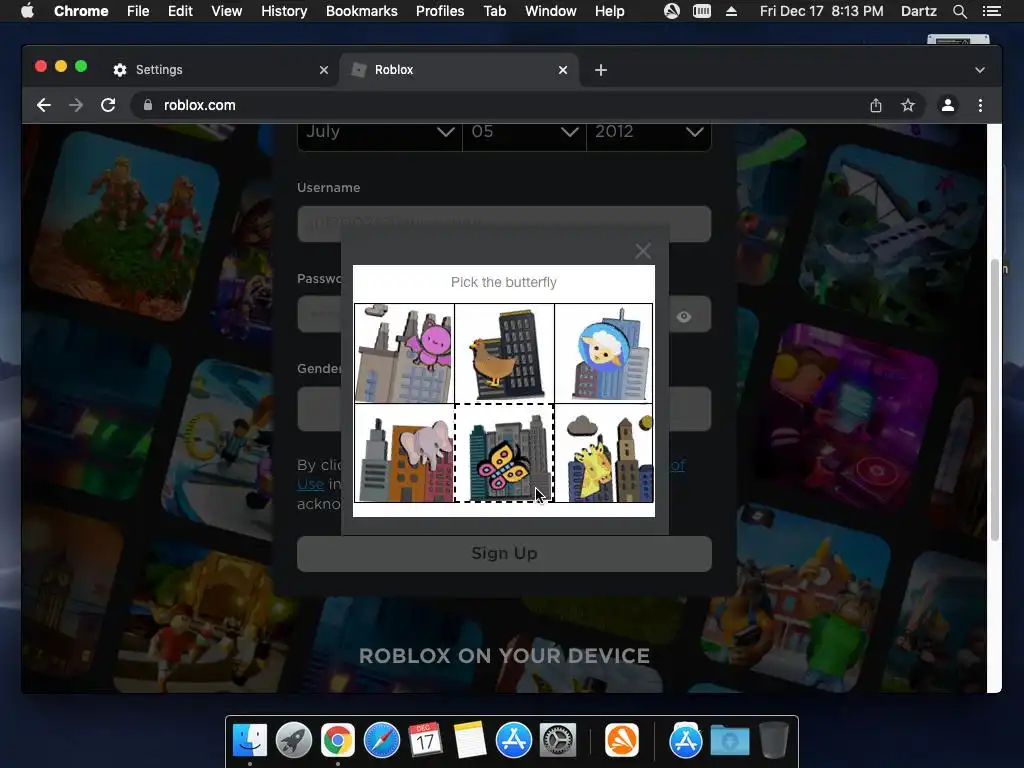This screenshot has width=1024, height=768.
Task: Open Calendar from the Dock
Action: tap(425, 741)
